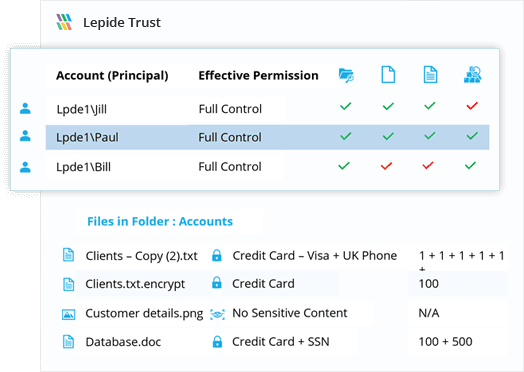Click the user icon beside Lpde1\Bill

click(25, 167)
